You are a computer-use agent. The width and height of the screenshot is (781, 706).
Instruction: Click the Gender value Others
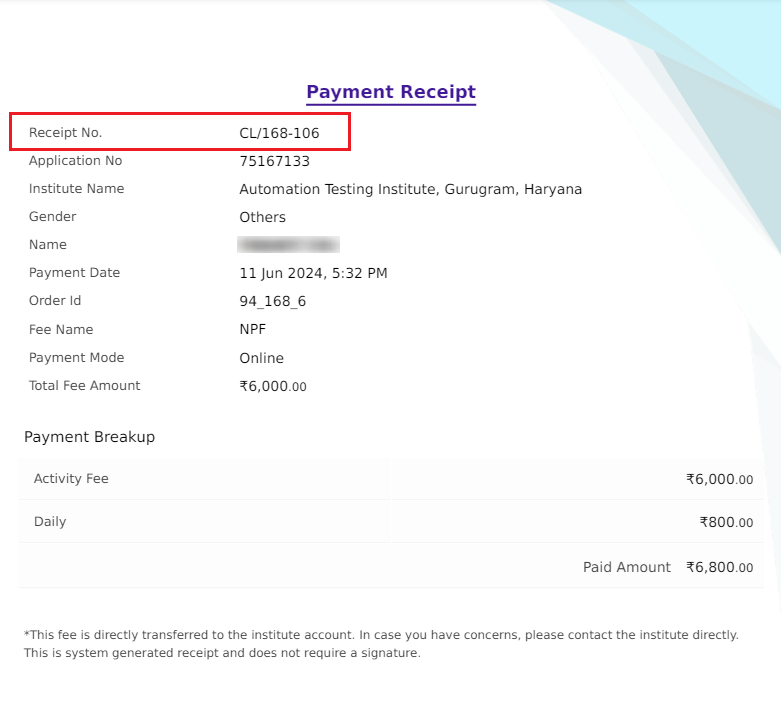(x=262, y=217)
